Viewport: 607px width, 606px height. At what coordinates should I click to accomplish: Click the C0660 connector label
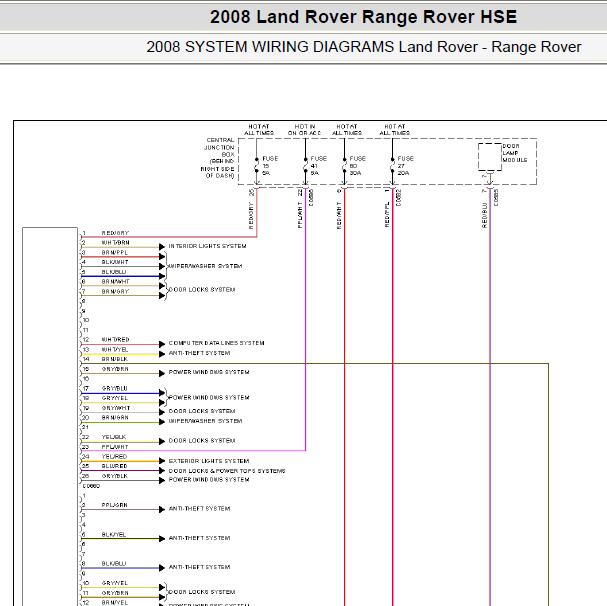click(x=91, y=486)
